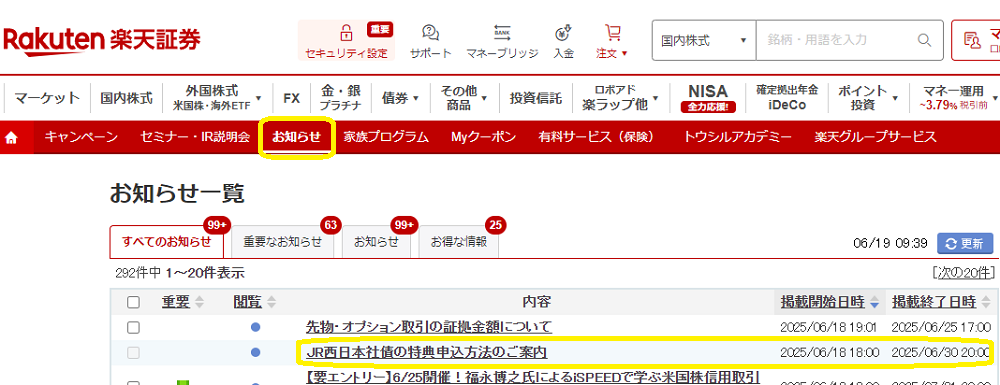Screen dimensions: 1000x385
Task: Switch to the お知らせ list tab
Action: (x=376, y=242)
